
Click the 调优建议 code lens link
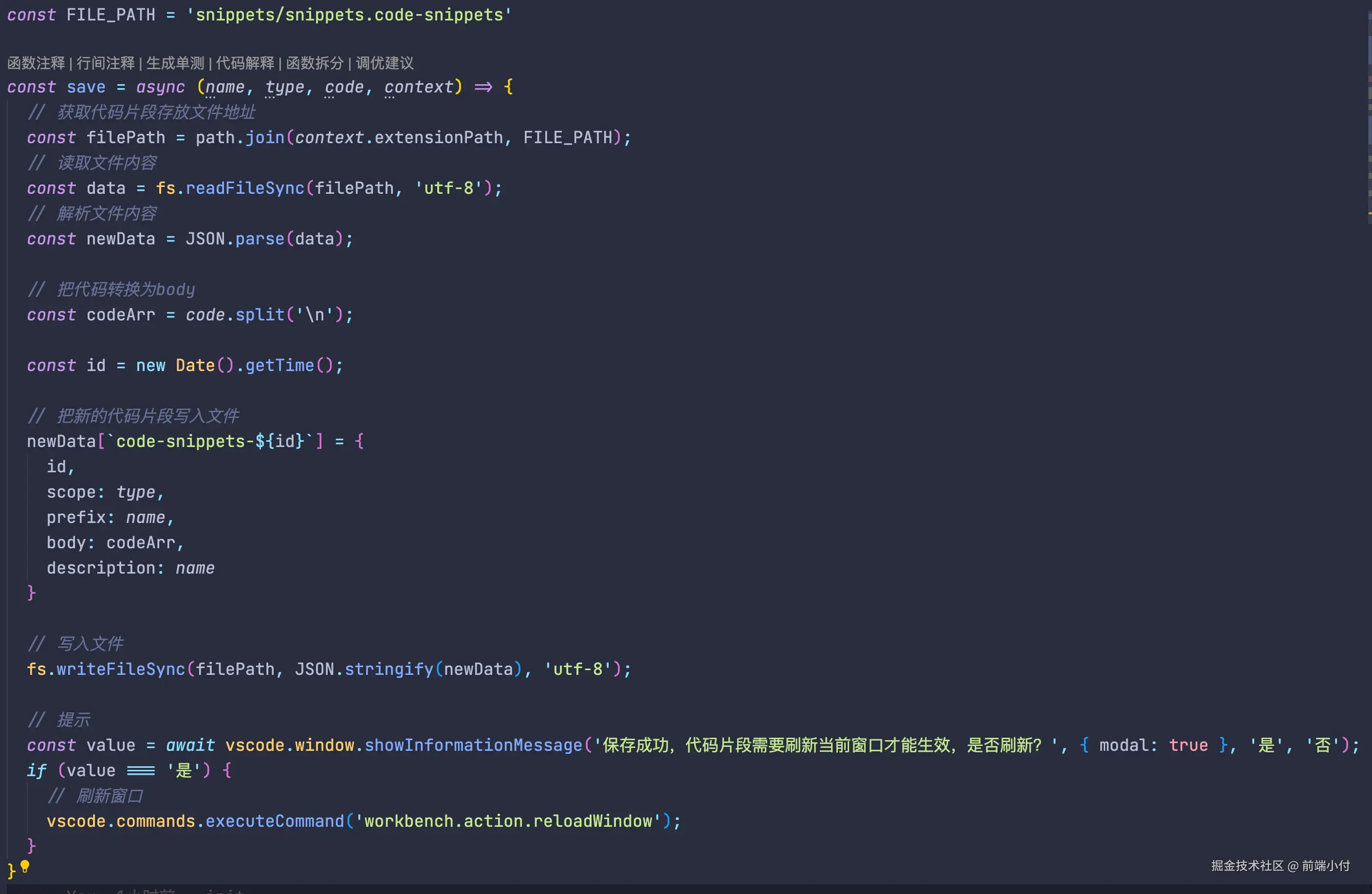click(385, 63)
